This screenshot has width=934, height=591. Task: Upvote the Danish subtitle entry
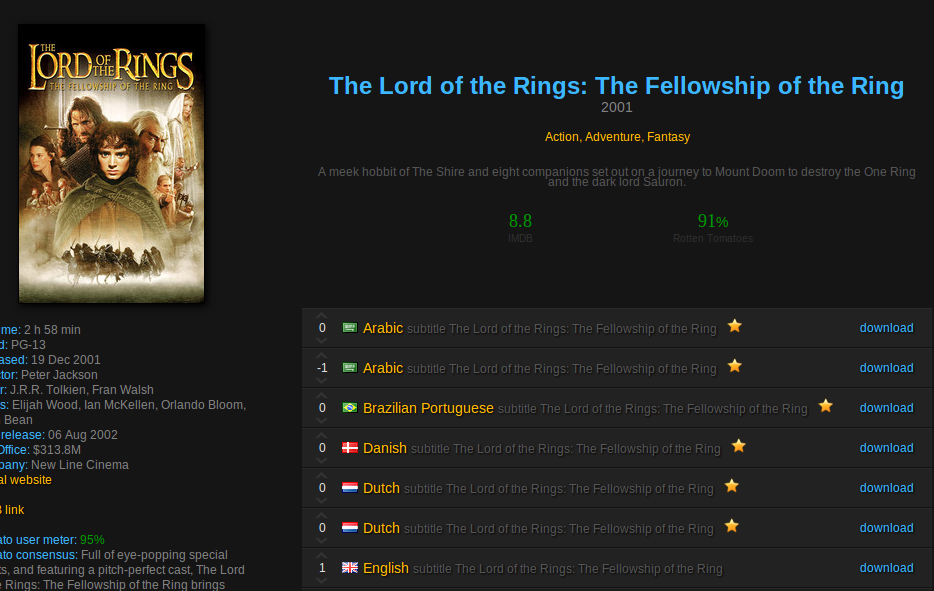click(322, 435)
